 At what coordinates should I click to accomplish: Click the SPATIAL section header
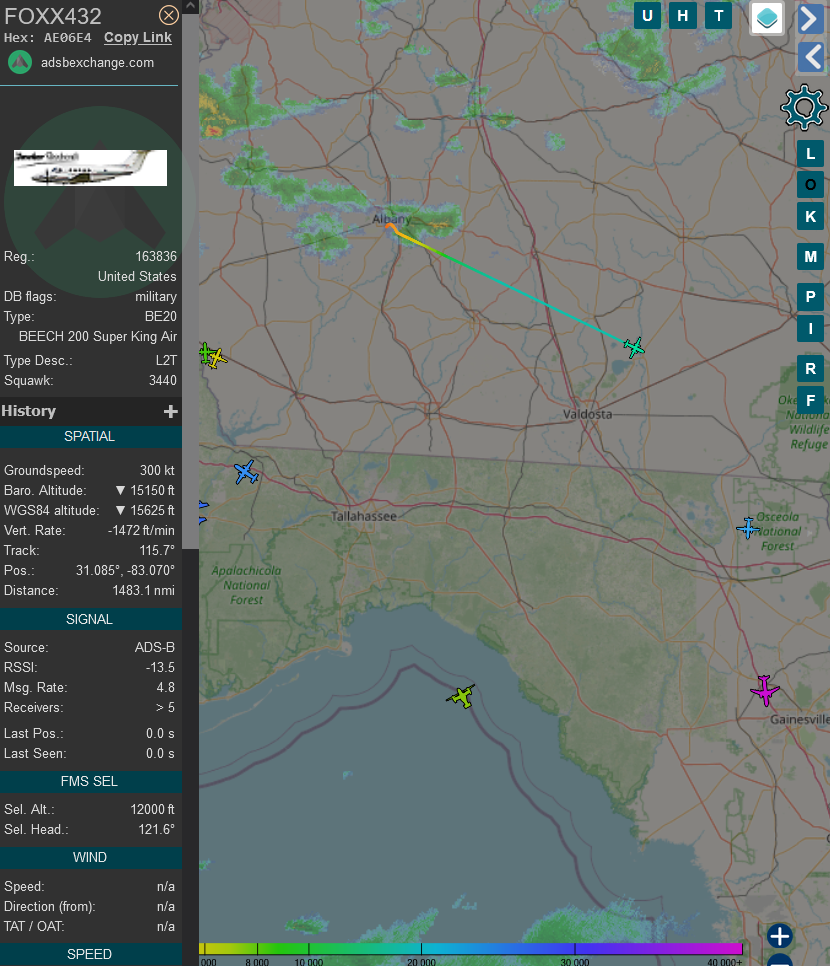click(x=91, y=437)
